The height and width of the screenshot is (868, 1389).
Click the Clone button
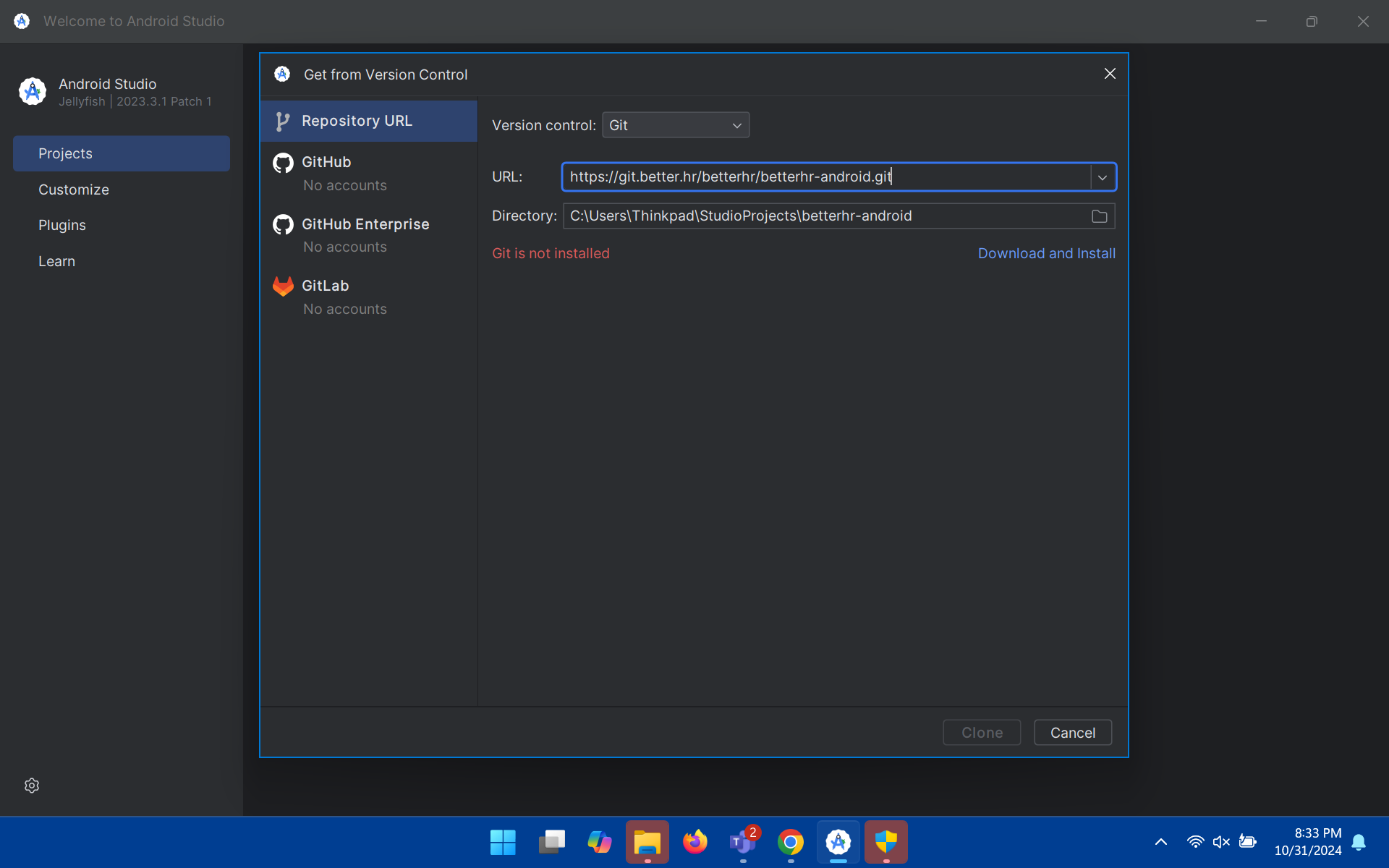(982, 733)
